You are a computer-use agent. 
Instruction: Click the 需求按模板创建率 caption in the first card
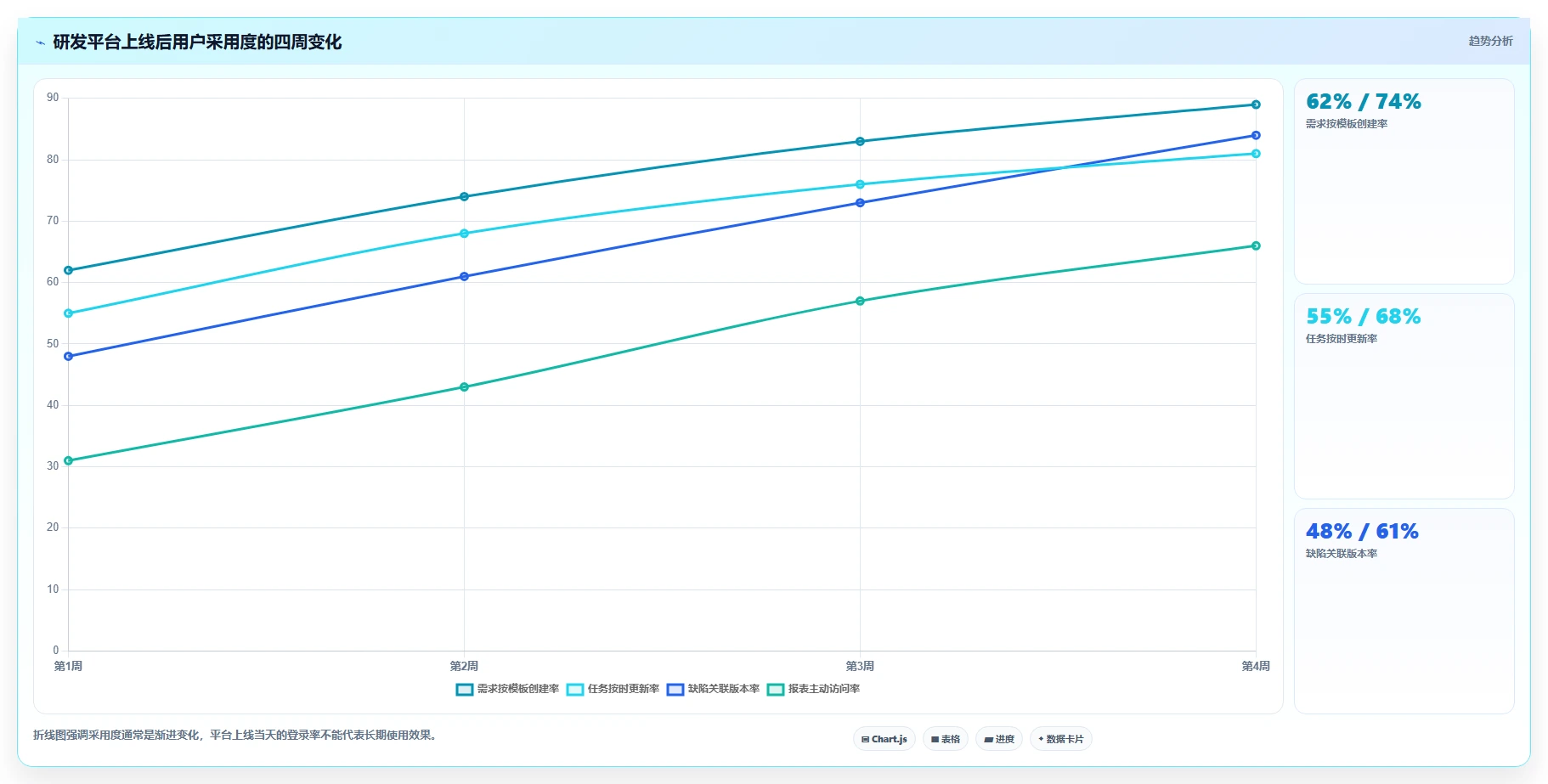tap(1346, 124)
